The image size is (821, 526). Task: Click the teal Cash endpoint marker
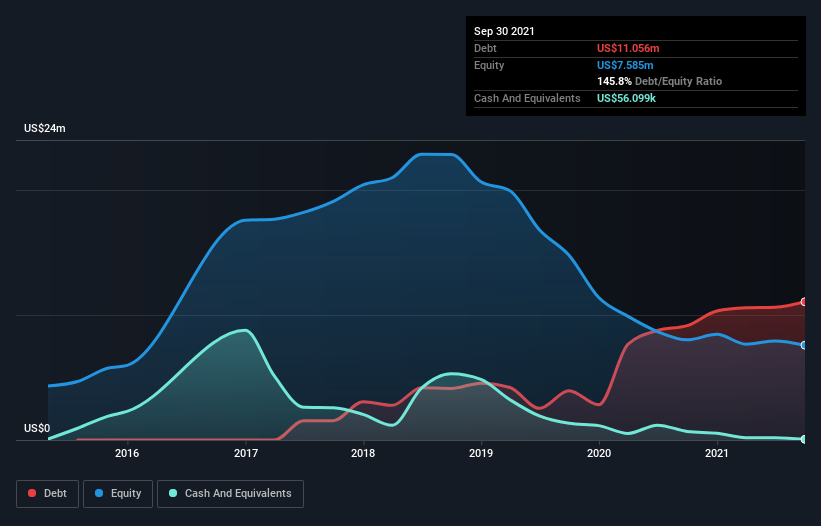click(804, 439)
